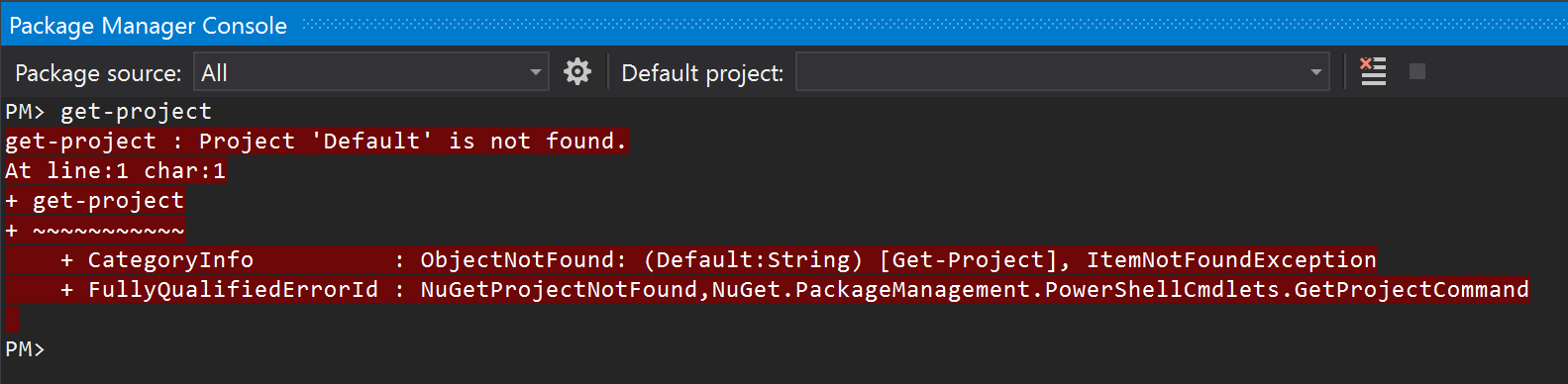This screenshot has width=1568, height=384.
Task: Click the "At line:1 char:1" error line
Action: point(116,171)
